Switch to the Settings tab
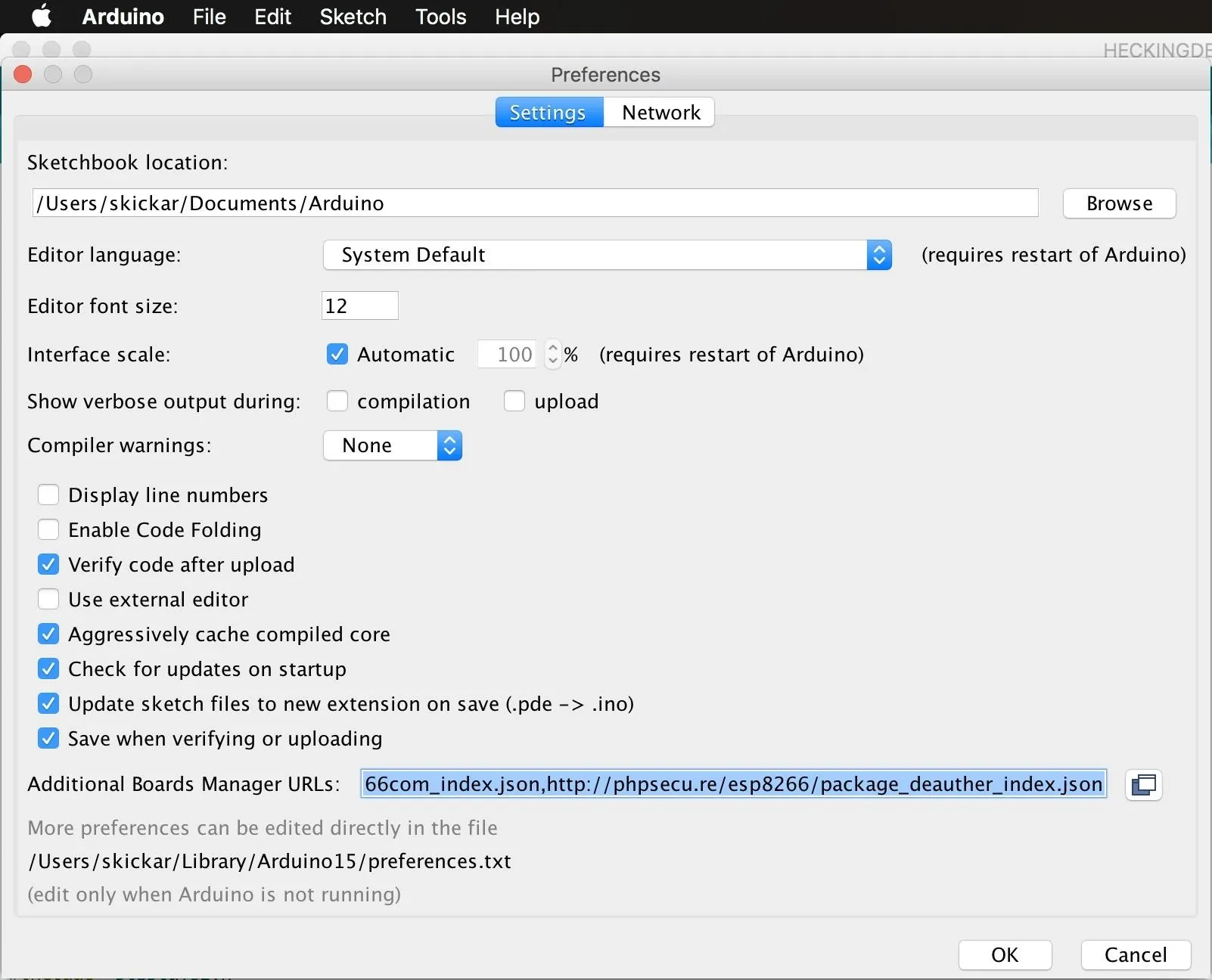1212x980 pixels. tap(549, 112)
